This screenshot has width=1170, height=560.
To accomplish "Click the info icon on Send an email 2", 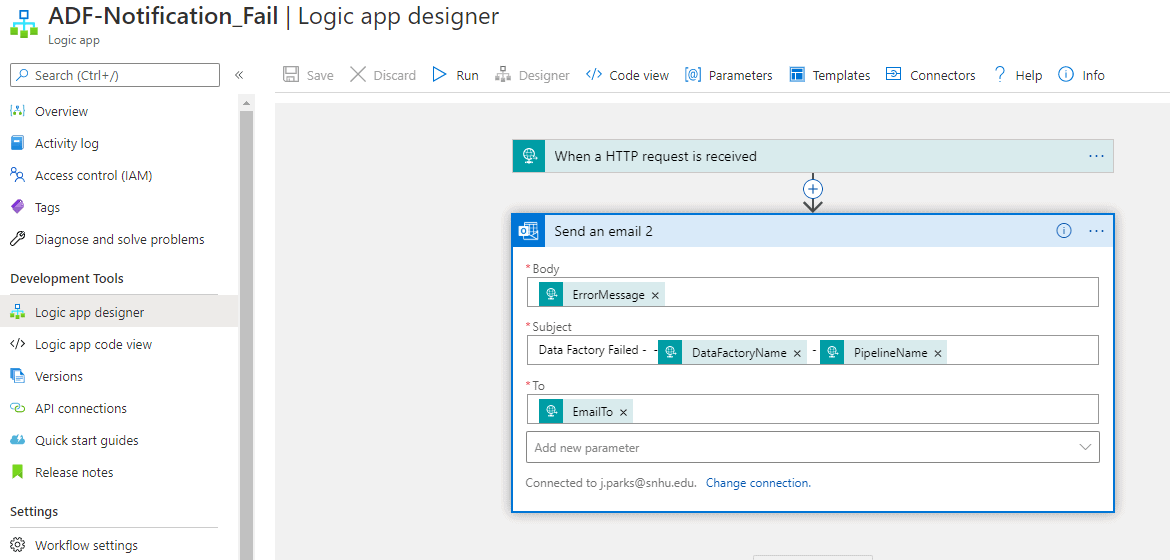I will (1064, 231).
